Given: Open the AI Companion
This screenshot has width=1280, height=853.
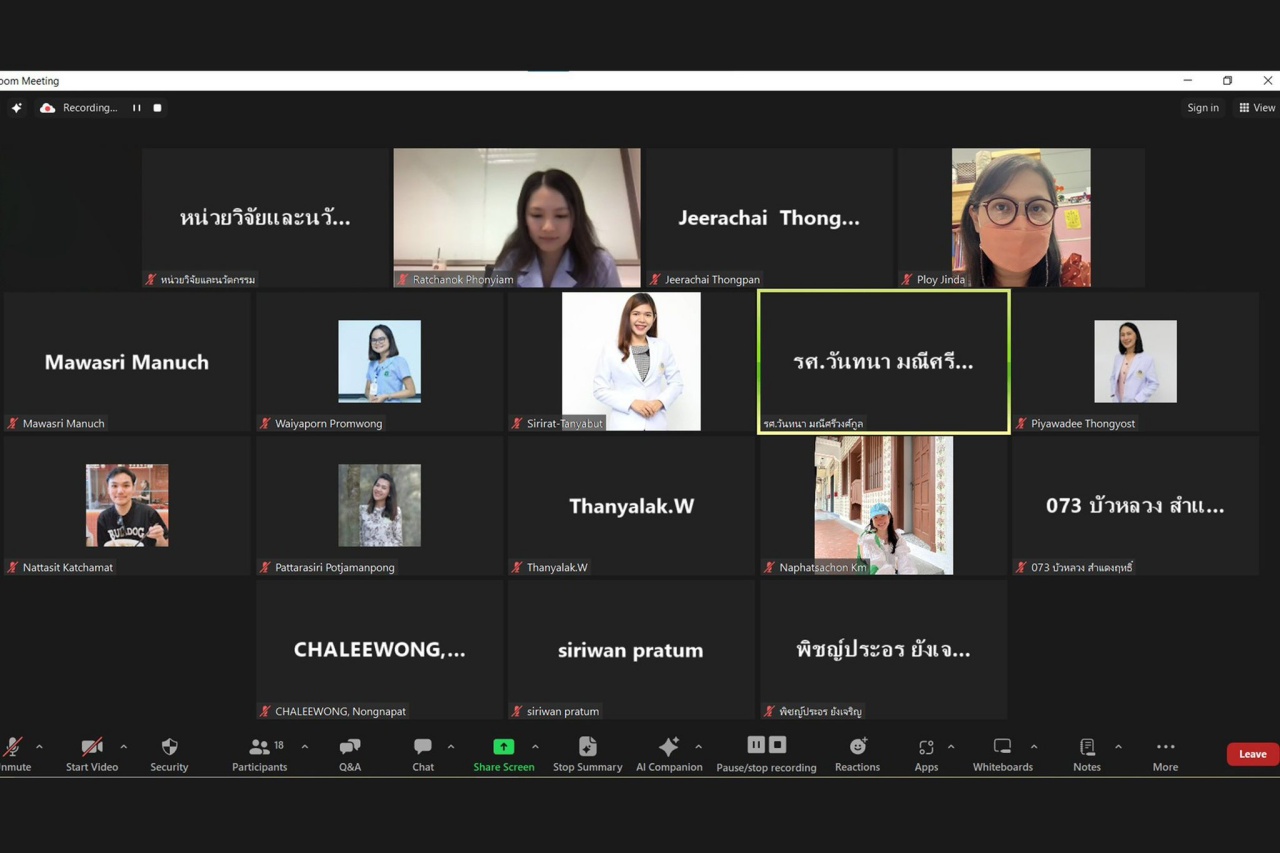Looking at the screenshot, I should [x=669, y=754].
